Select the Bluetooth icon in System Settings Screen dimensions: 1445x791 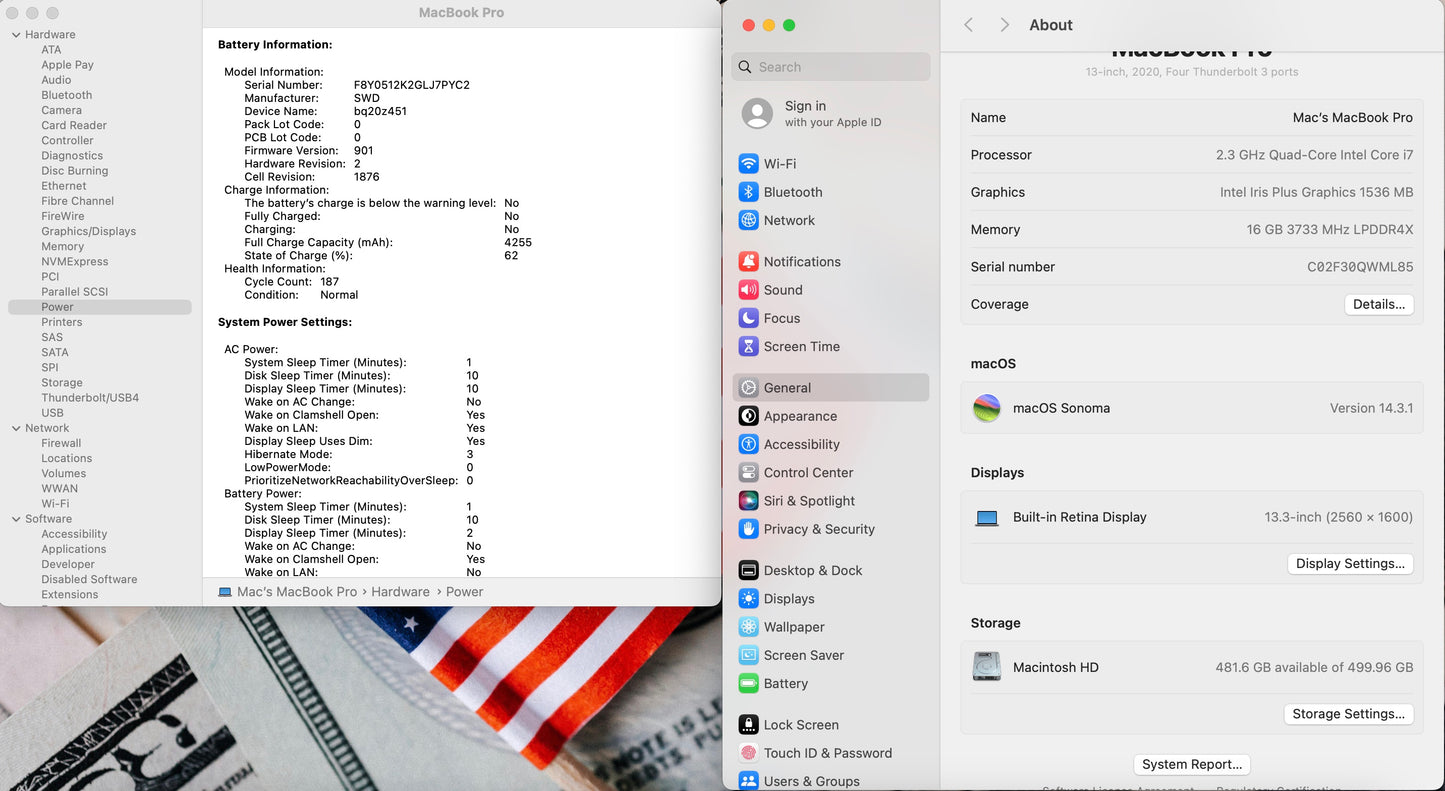point(748,192)
